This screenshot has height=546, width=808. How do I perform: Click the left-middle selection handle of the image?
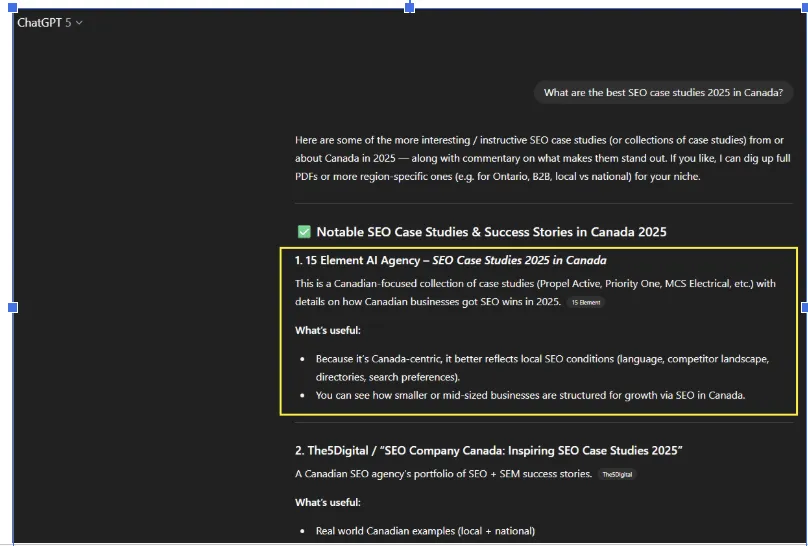(x=13, y=308)
